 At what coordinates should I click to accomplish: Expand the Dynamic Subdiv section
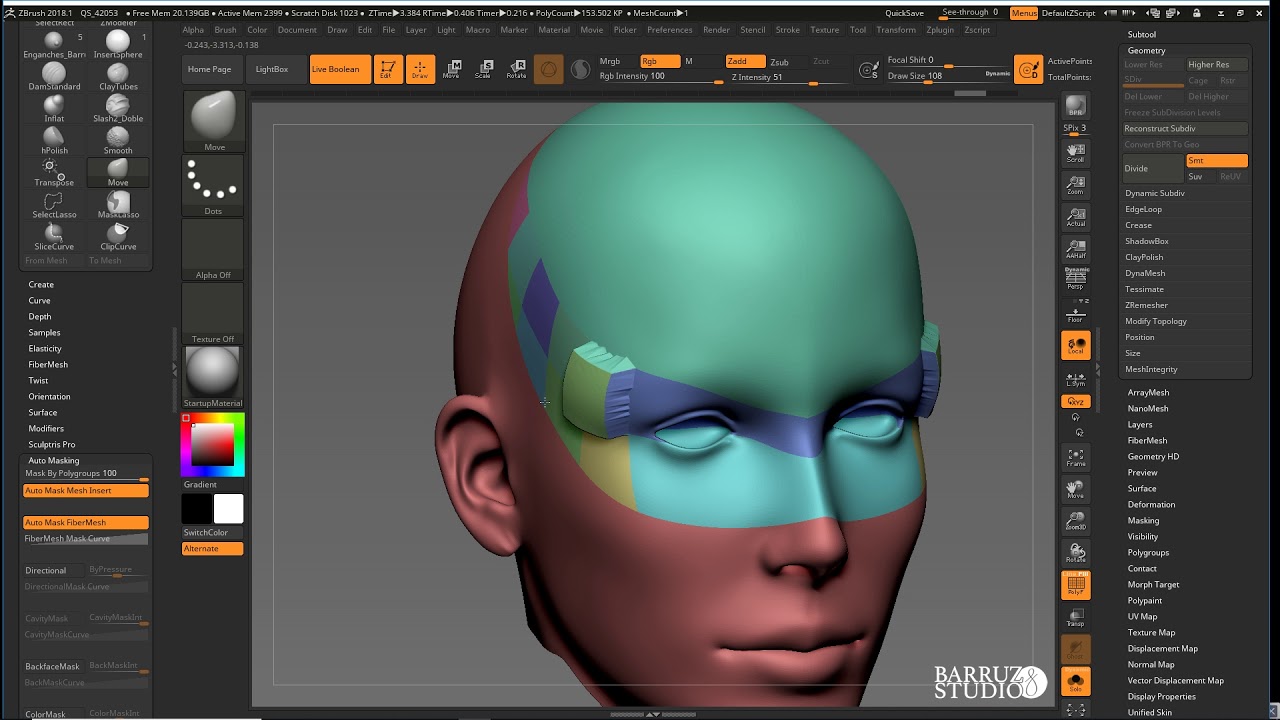pyautogui.click(x=1155, y=193)
